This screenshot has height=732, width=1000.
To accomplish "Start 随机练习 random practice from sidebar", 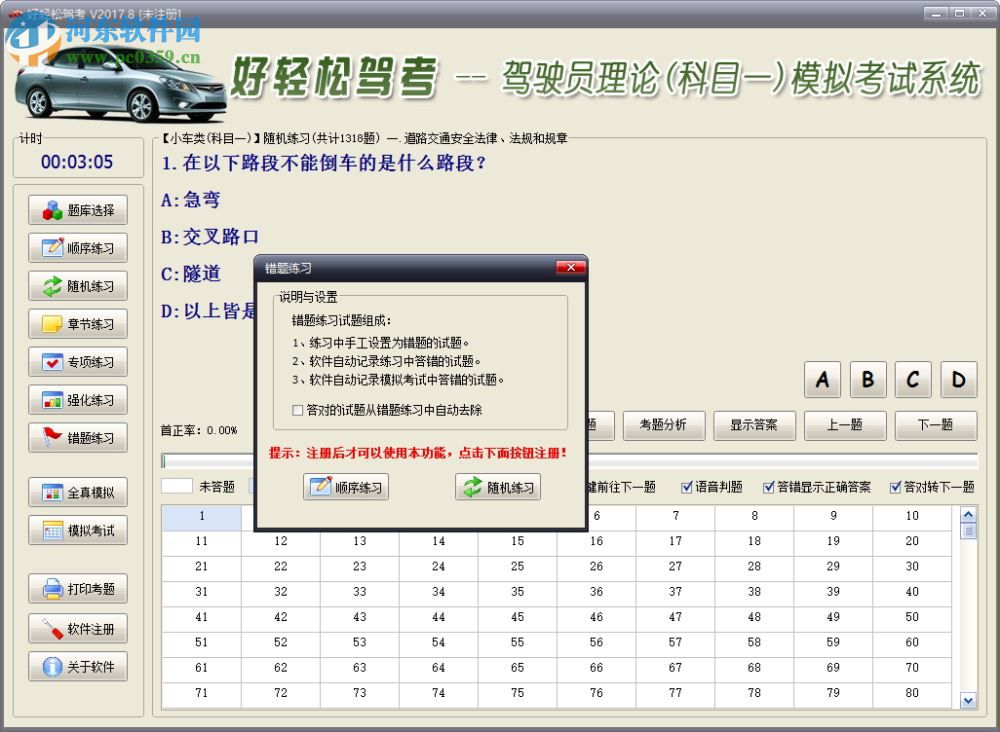I will [77, 286].
